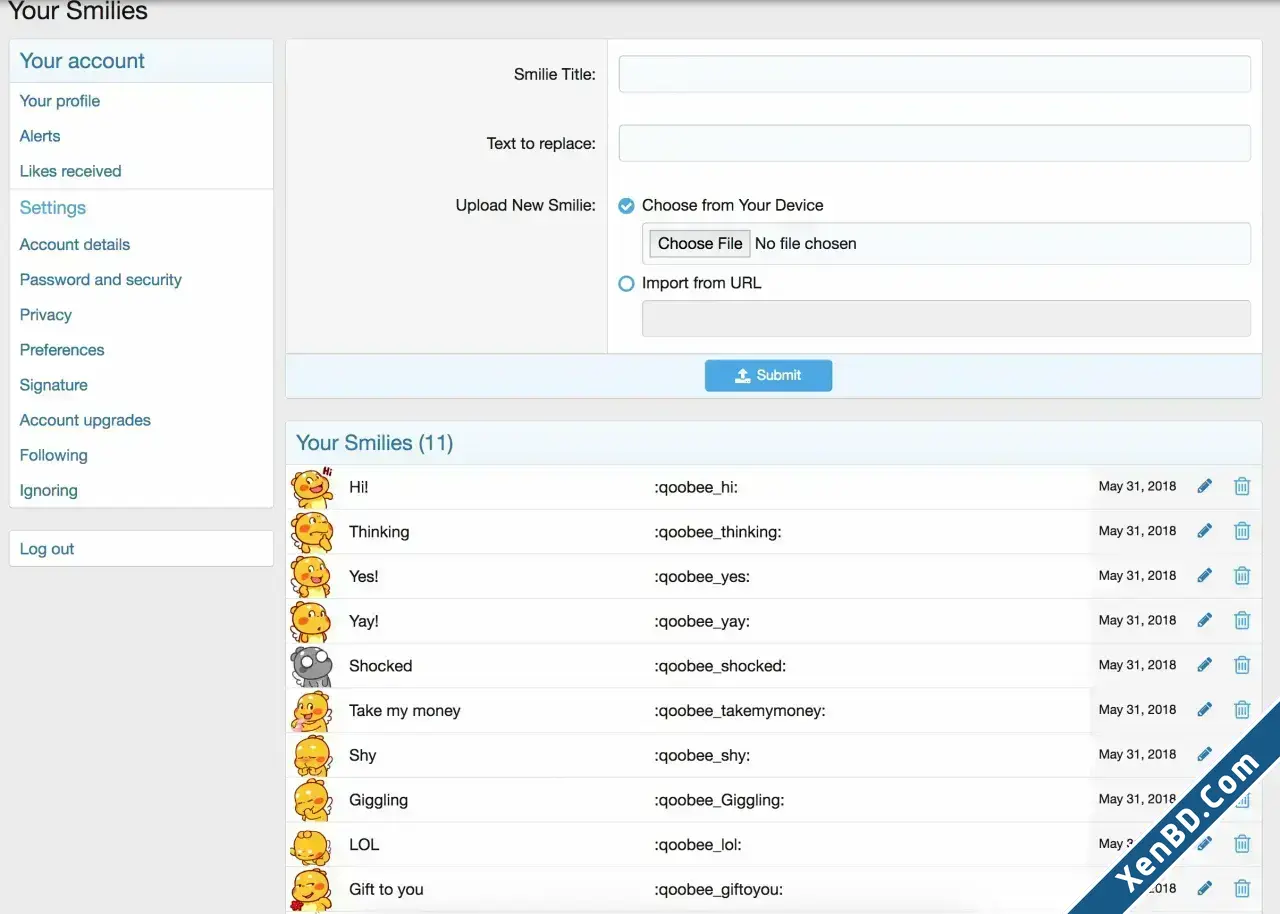Viewport: 1280px width, 914px height.
Task: Edit the Shy smilie
Action: tap(1204, 754)
